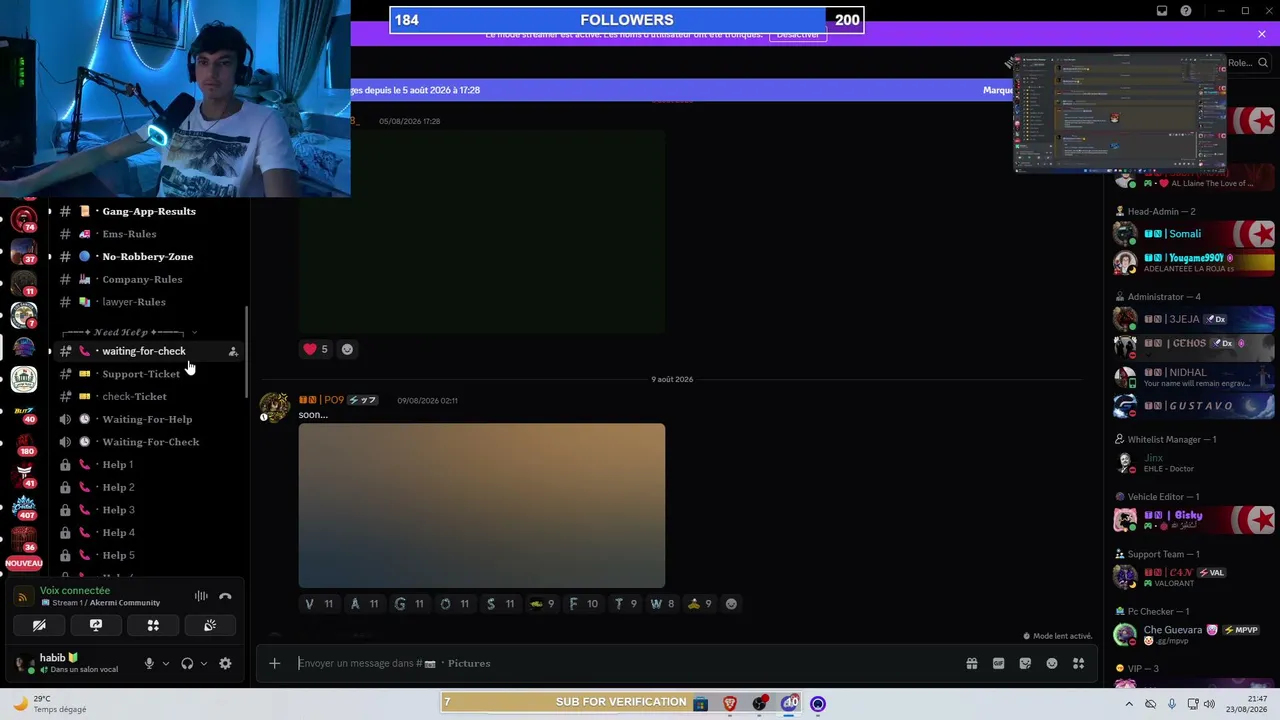Screen dimensions: 1280x720
Task: Open the Support-Ticket channel
Action: (x=148, y=374)
